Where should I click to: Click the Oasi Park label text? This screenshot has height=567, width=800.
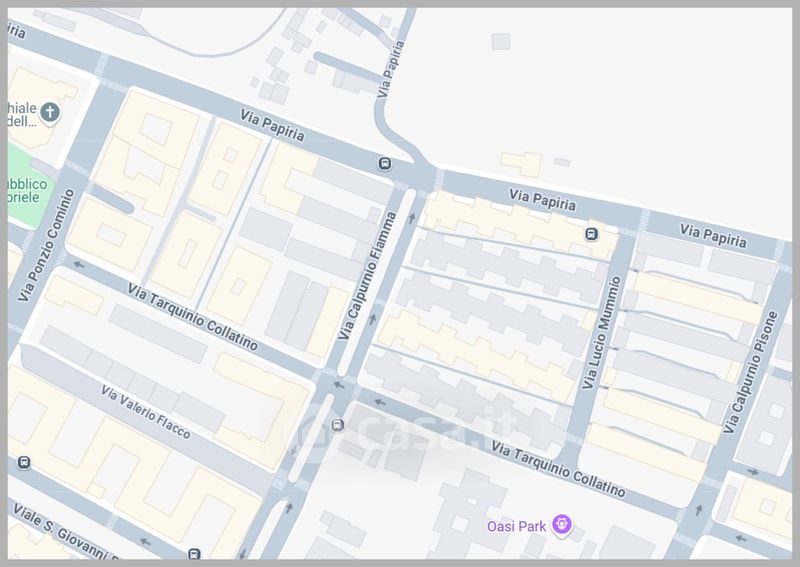pyautogui.click(x=516, y=526)
